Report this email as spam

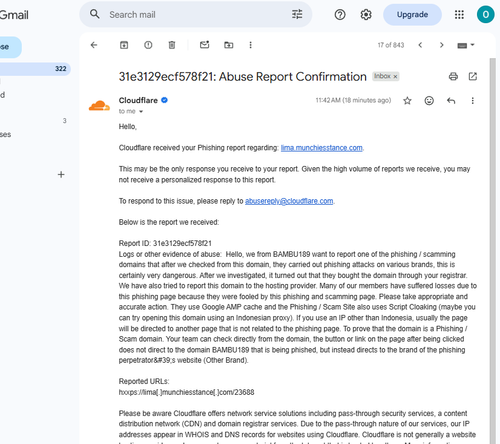click(x=148, y=45)
